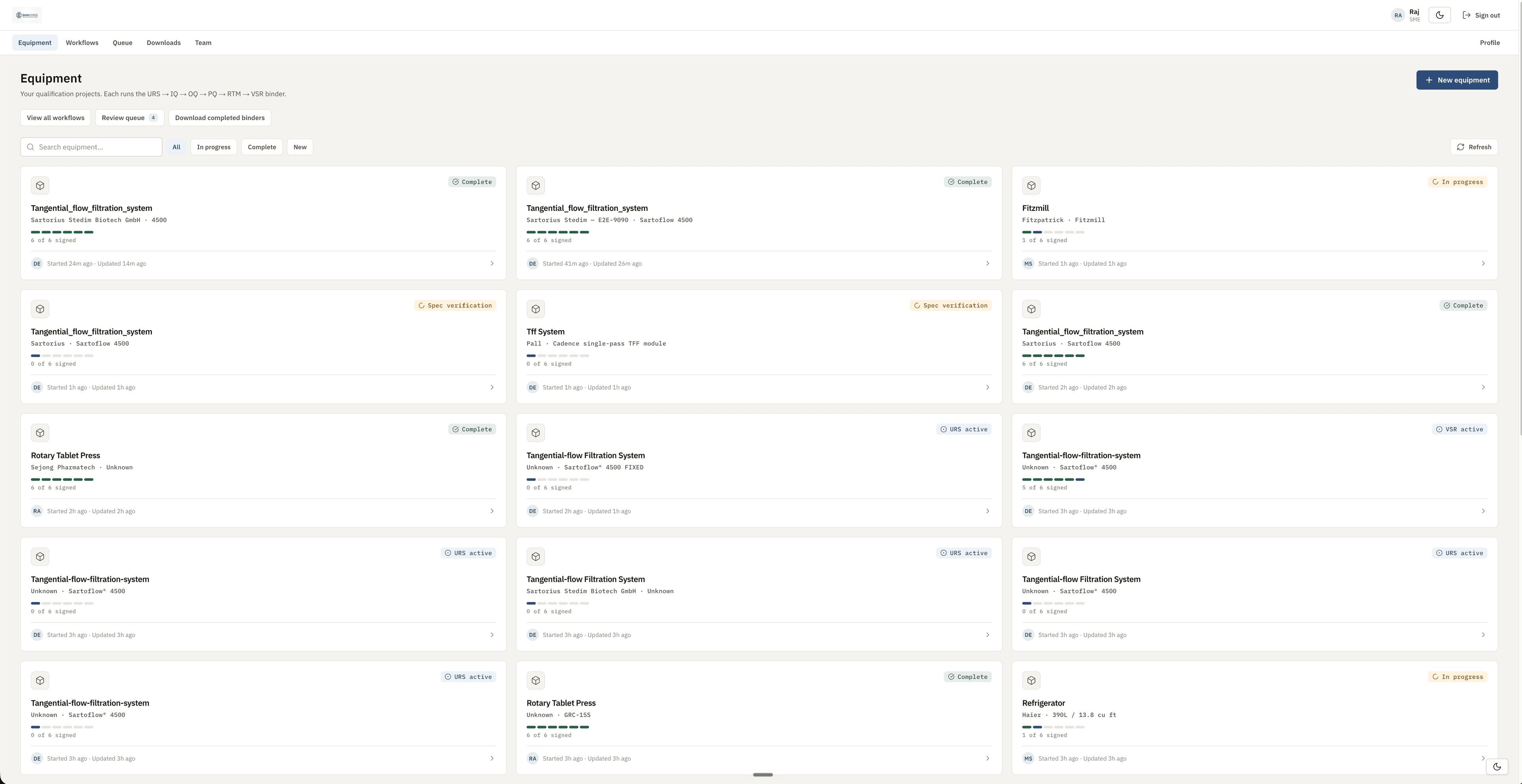1522x784 pixels.
Task: Select the In progress filter chip
Action: tap(213, 147)
